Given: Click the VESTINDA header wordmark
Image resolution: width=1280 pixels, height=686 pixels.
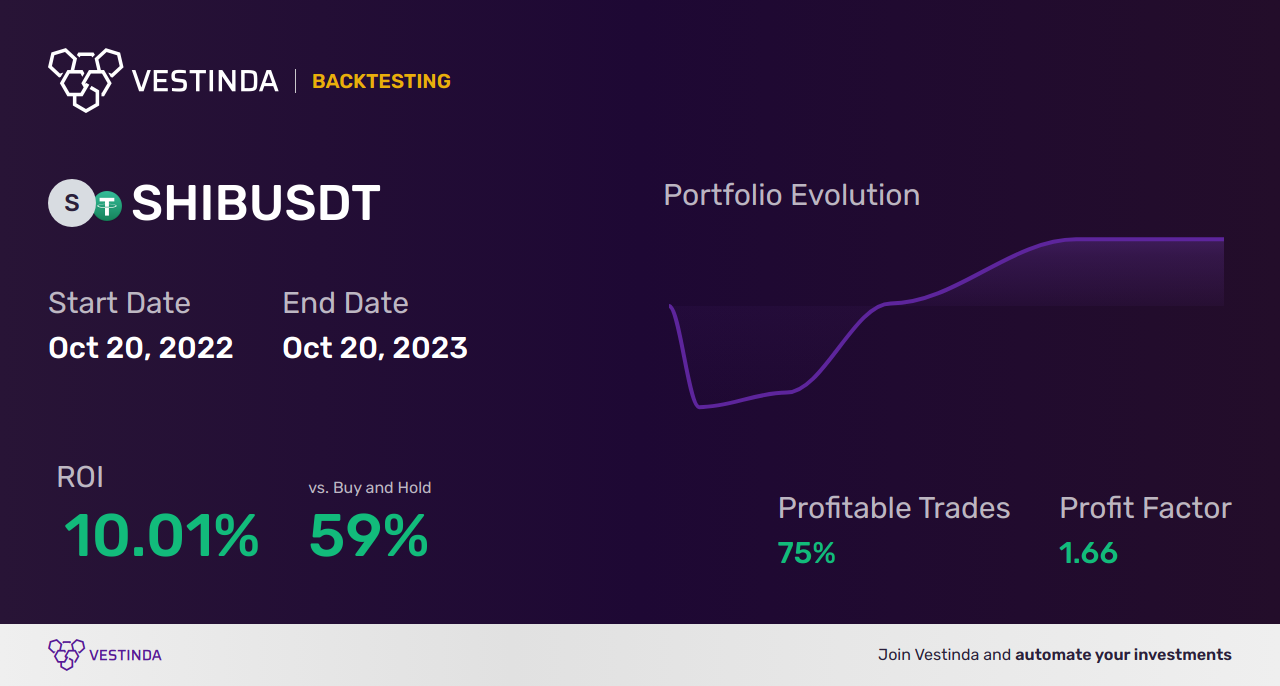Looking at the screenshot, I should [205, 81].
